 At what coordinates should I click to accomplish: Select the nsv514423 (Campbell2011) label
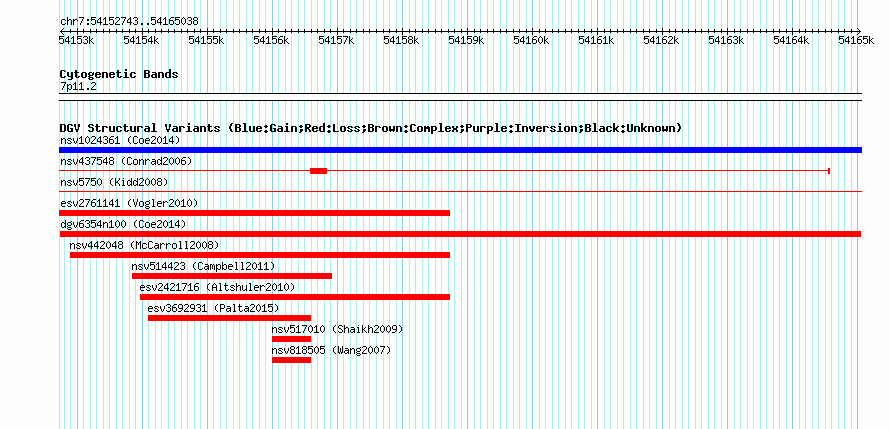(x=203, y=266)
